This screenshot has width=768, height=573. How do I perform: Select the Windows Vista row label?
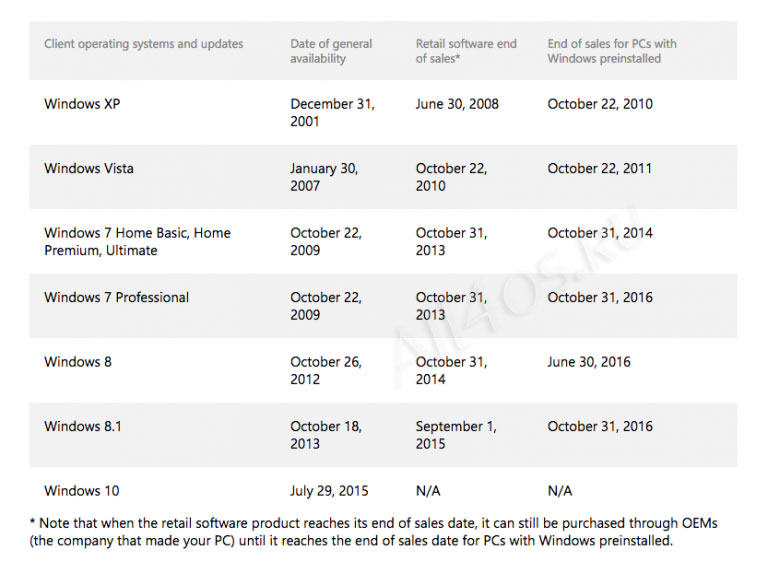[x=89, y=168]
